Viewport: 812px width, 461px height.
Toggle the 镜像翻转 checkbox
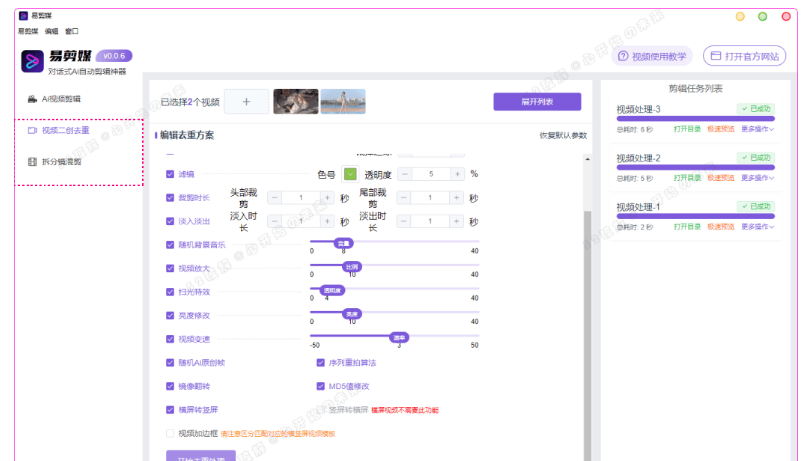click(170, 386)
